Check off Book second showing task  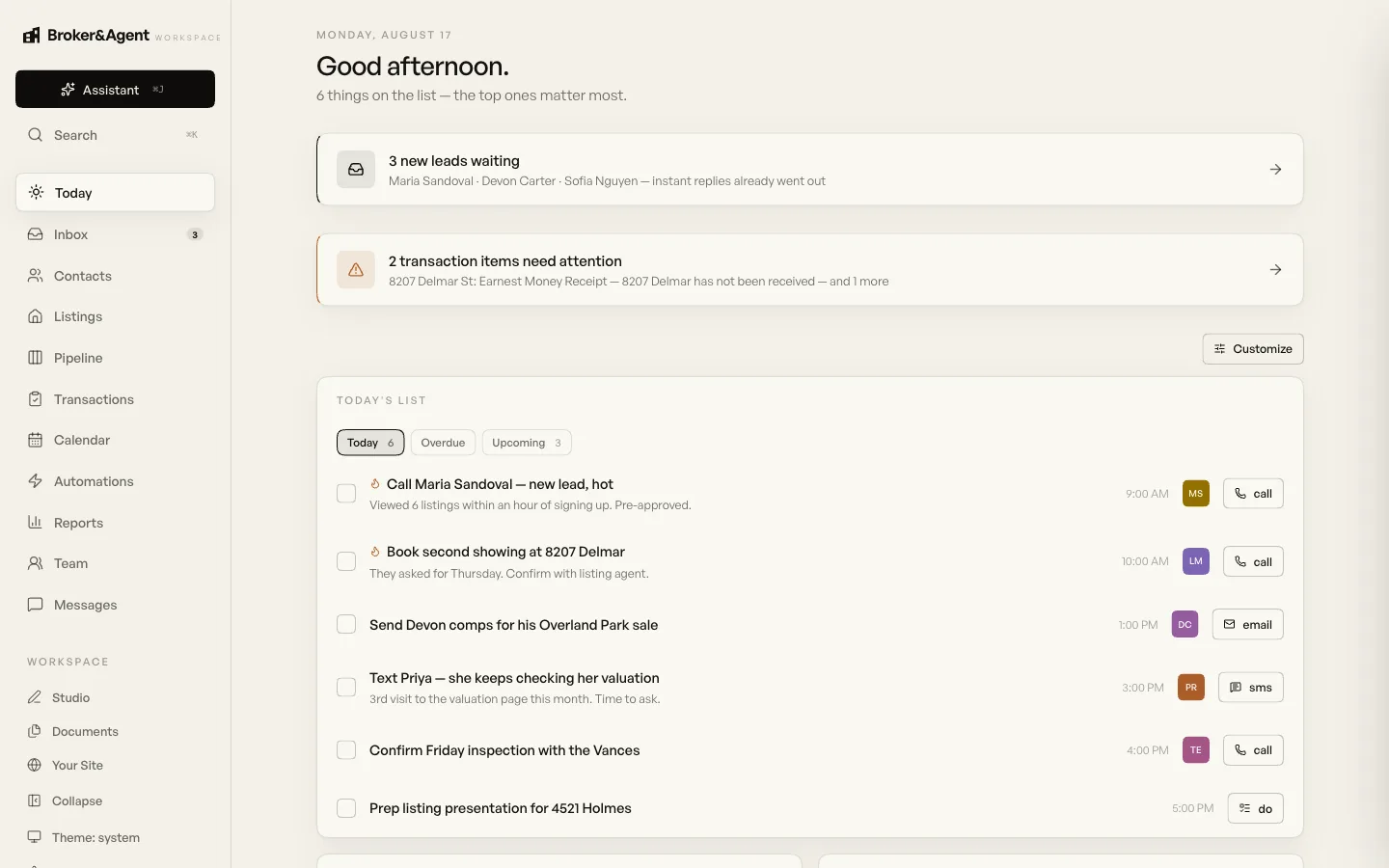[346, 561]
